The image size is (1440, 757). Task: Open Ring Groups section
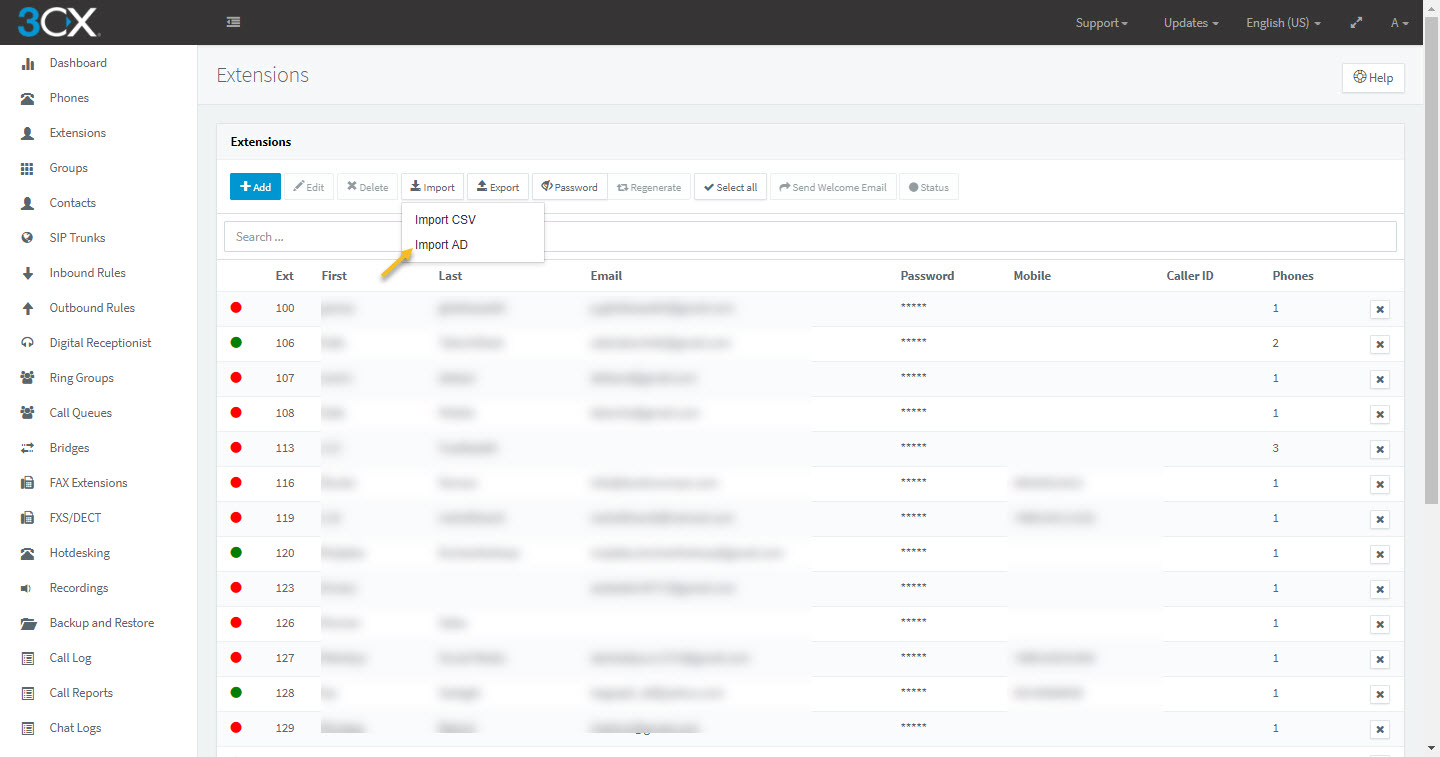pos(81,378)
